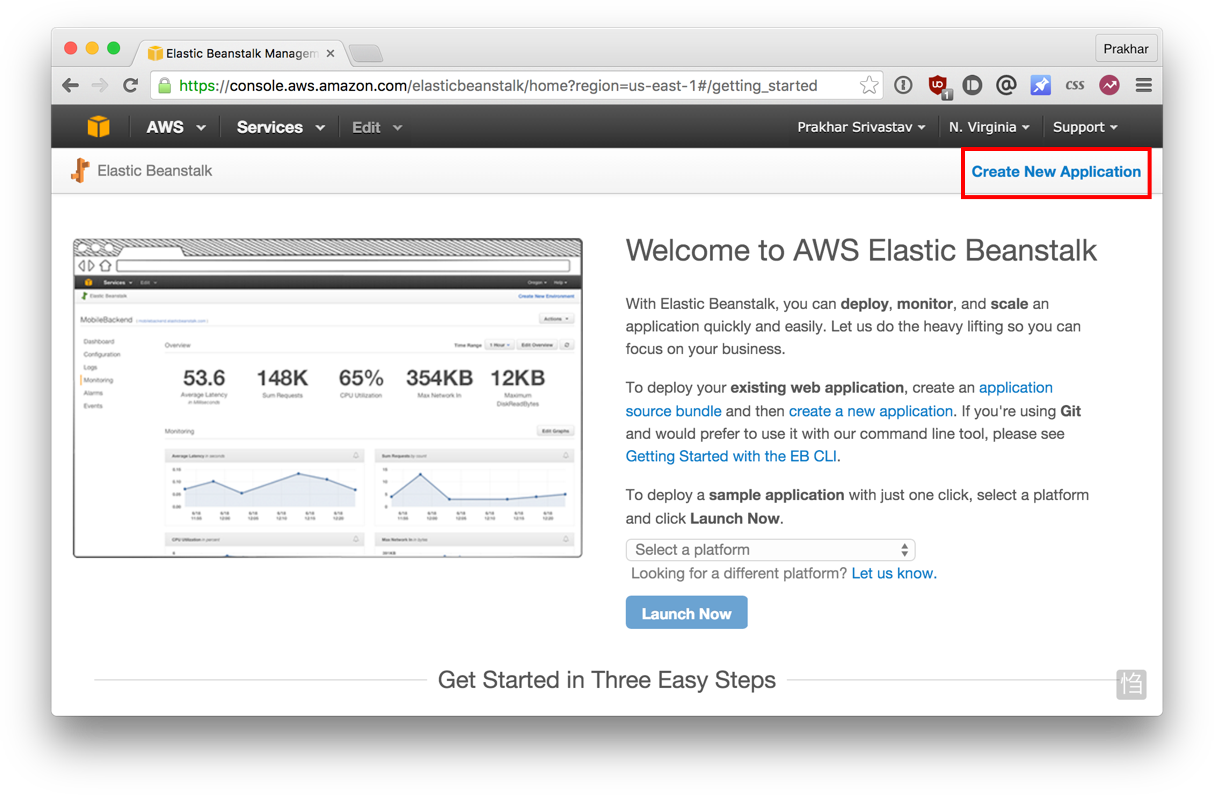Click the Prakhar Chrome profile button
Image resolution: width=1214 pixels, height=795 pixels.
(x=1126, y=48)
